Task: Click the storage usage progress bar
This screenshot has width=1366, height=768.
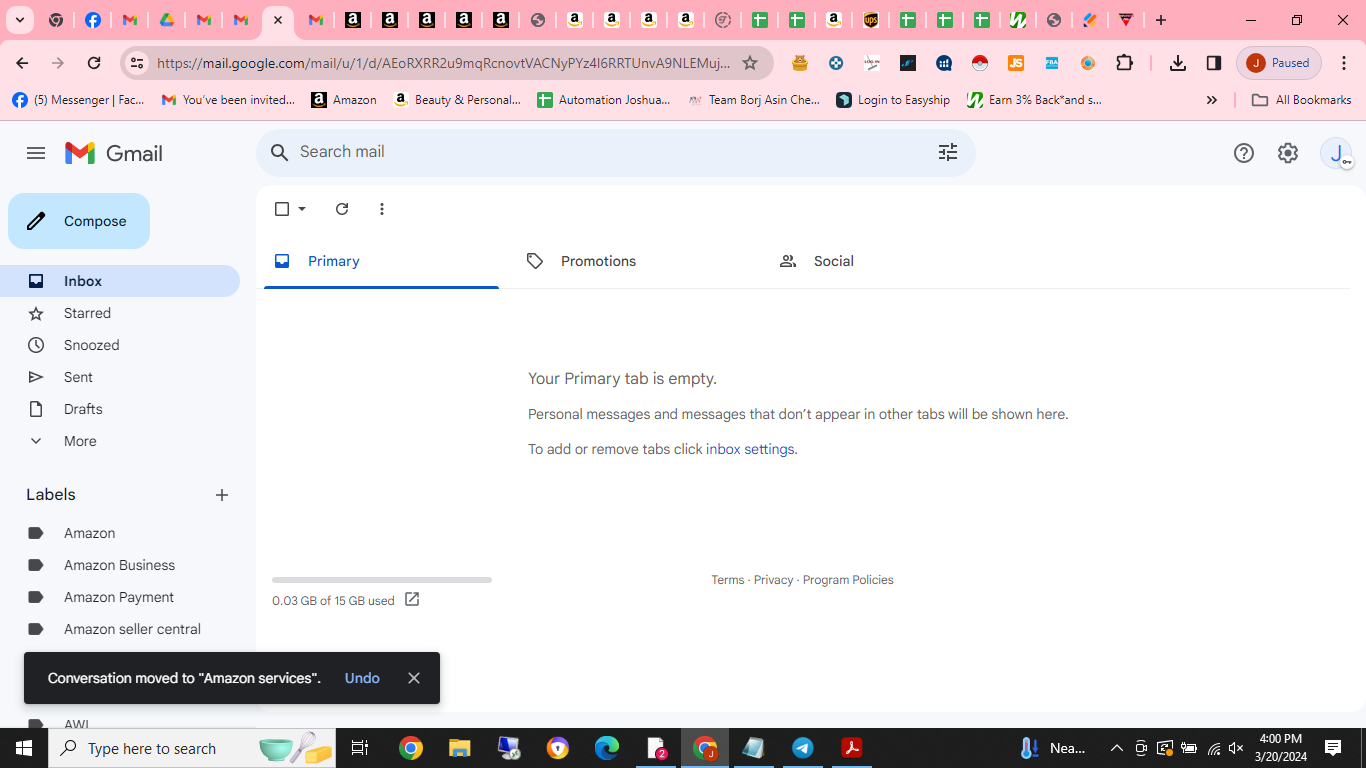Action: coord(382,580)
